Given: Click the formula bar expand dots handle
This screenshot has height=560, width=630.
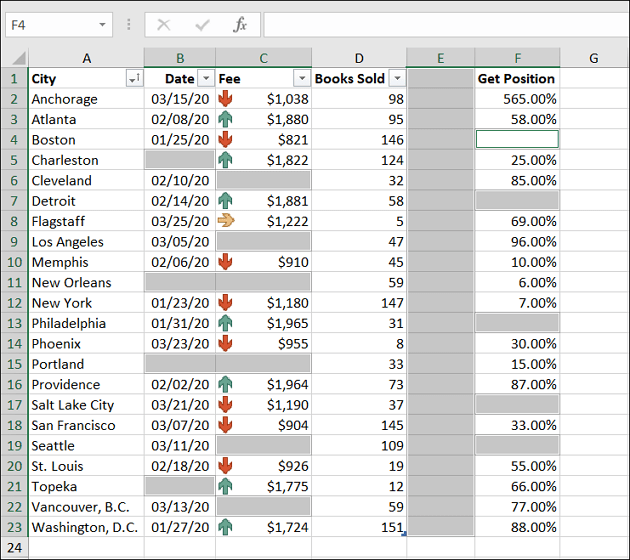Looking at the screenshot, I should pos(129,25).
